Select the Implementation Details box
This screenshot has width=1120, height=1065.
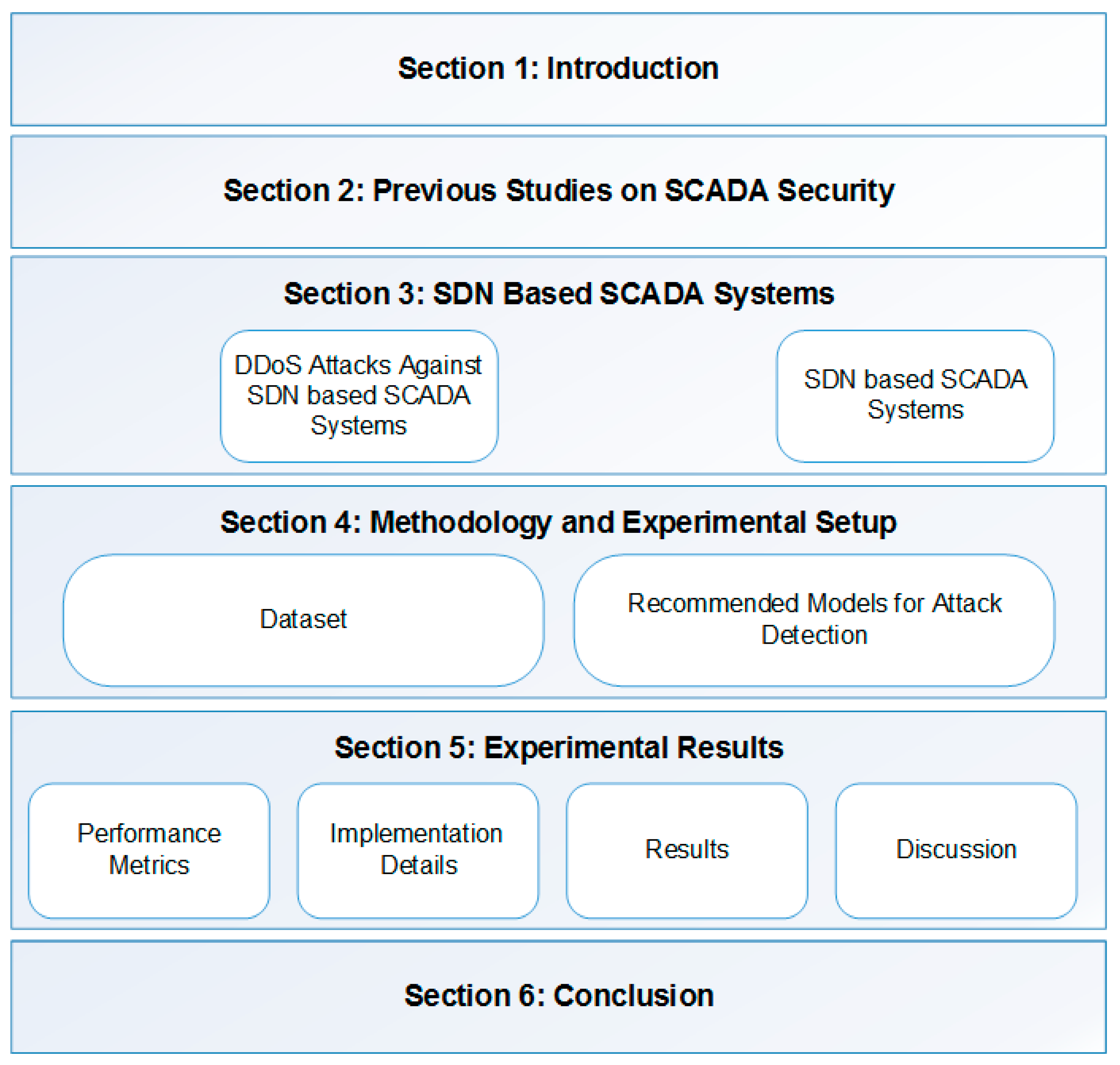click(418, 851)
